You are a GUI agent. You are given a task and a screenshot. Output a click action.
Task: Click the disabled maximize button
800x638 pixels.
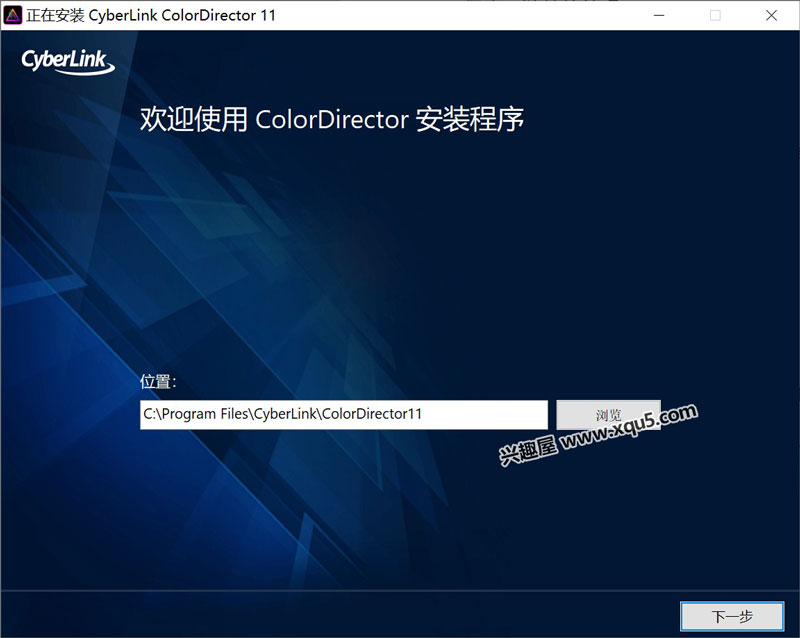tap(715, 15)
